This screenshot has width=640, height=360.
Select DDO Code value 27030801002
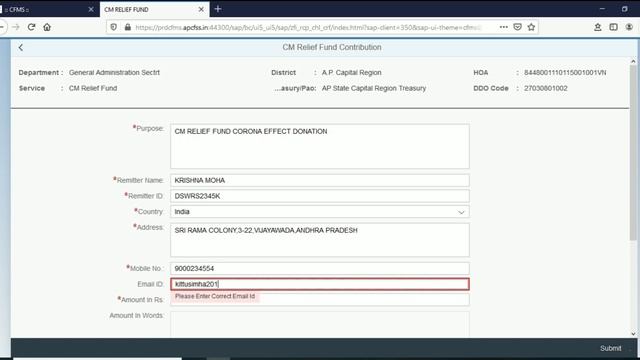pyautogui.click(x=546, y=88)
